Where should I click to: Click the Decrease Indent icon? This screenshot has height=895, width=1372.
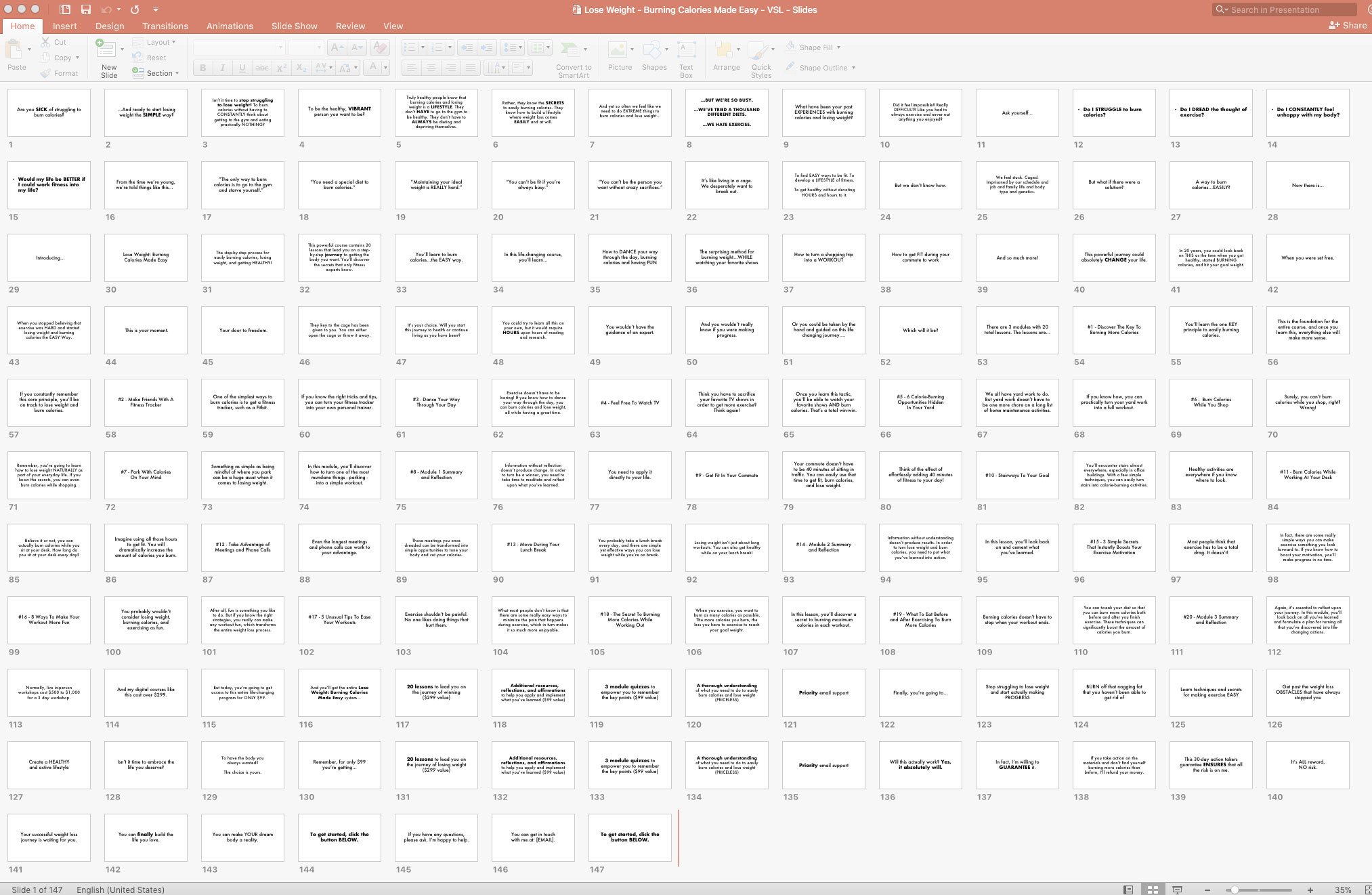(x=466, y=47)
